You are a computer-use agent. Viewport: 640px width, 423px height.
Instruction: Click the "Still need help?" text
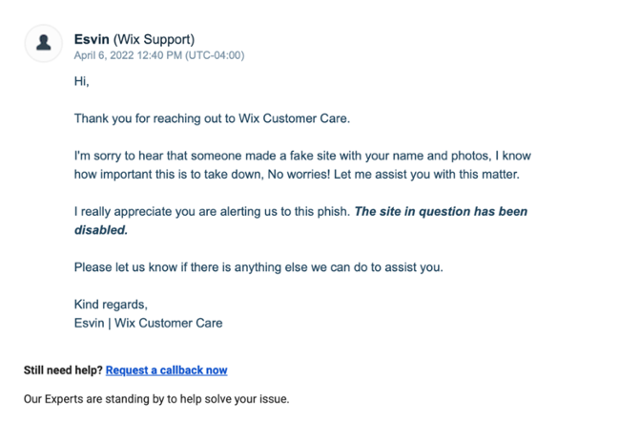(63, 370)
